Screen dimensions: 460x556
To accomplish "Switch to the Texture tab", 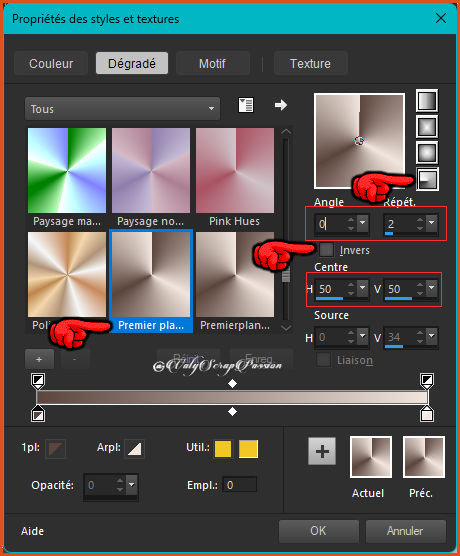I will [310, 63].
